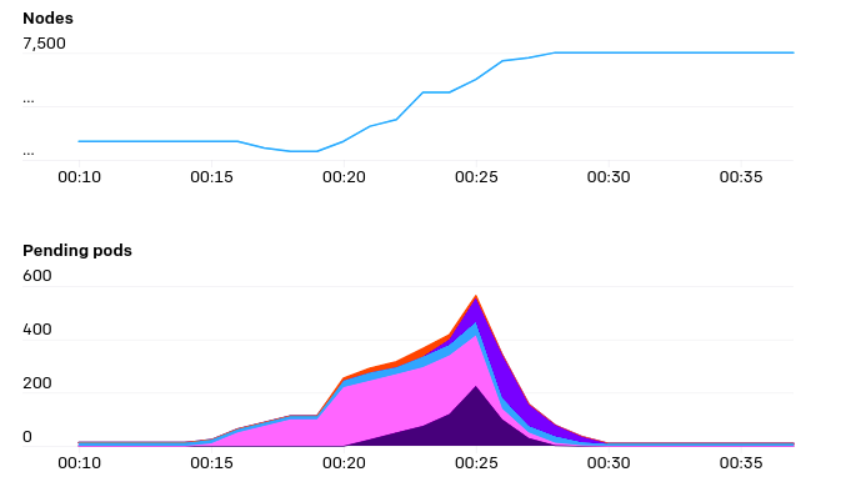Click the peak of the Pending pods chart
863x481 pixels.
coord(476,297)
